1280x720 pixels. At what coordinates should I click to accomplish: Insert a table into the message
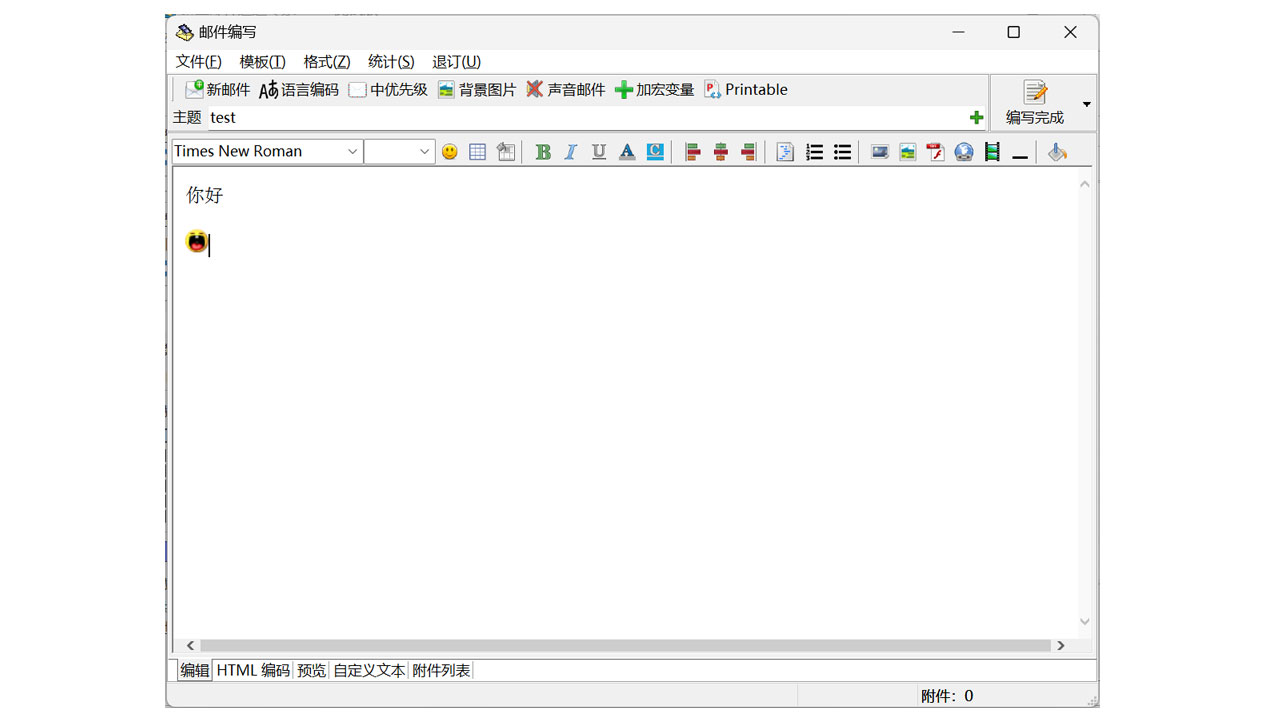click(477, 151)
